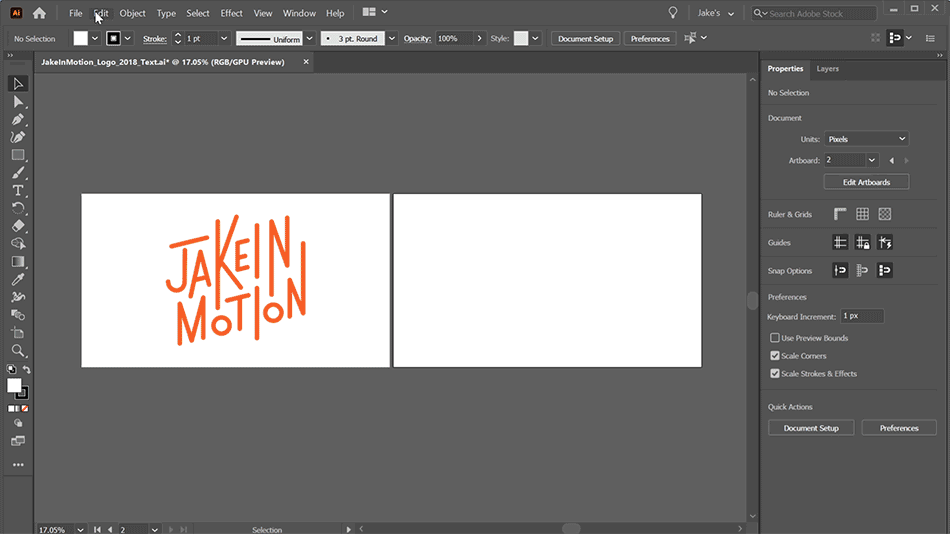
Task: Select the Curvature tool
Action: (18, 137)
